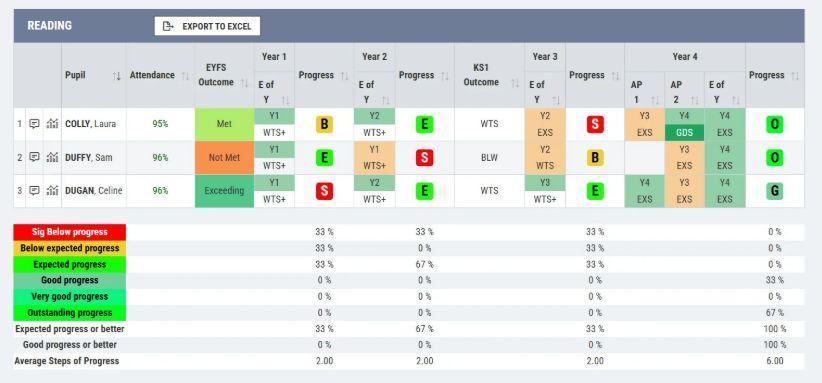Open chart icon for COLLY, Laura

tap(52, 124)
